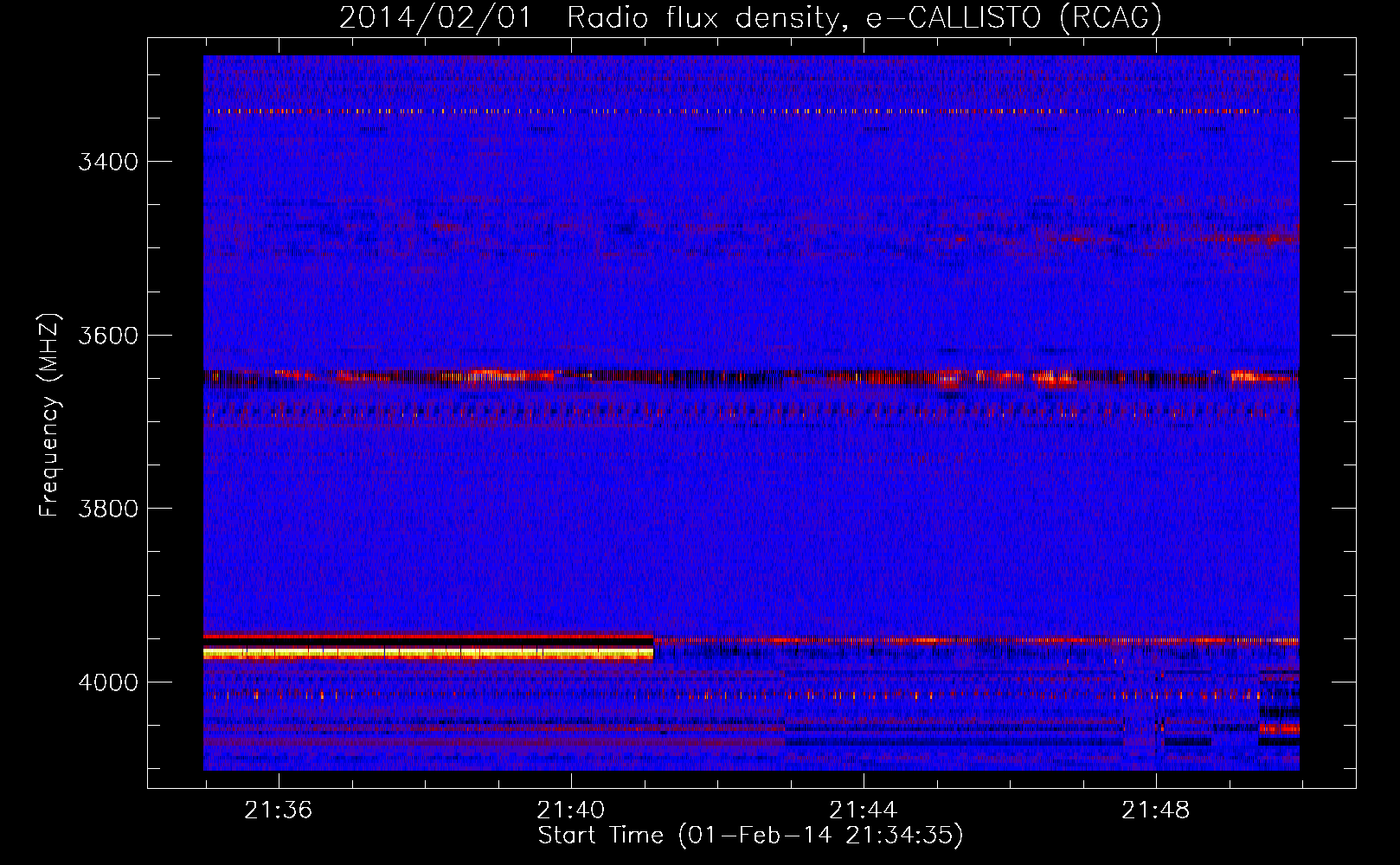This screenshot has width=1400, height=865.
Task: Click the 21:48 time axis label
Action: (1156, 811)
